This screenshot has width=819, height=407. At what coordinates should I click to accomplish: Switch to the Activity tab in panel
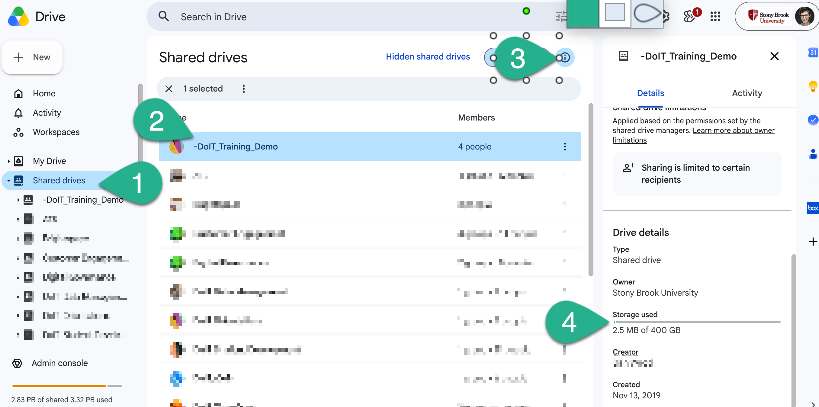(746, 93)
